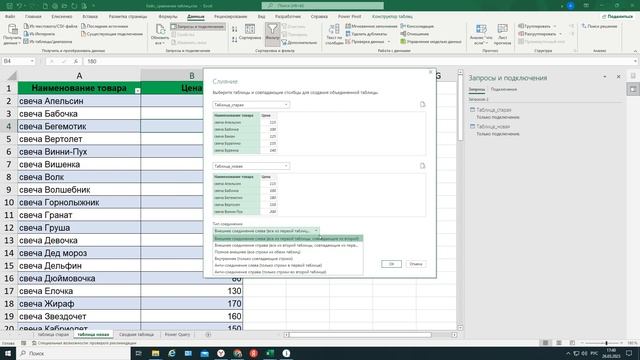
Task: Select Полное внешнее join option
Action: (x=287, y=252)
